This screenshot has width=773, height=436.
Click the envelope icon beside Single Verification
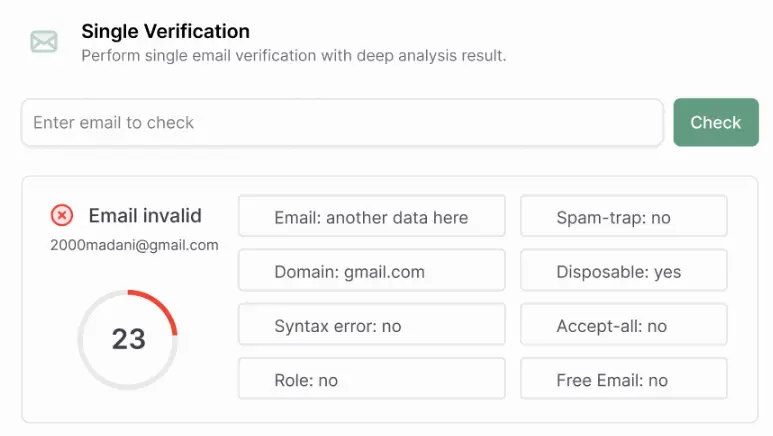coord(44,41)
